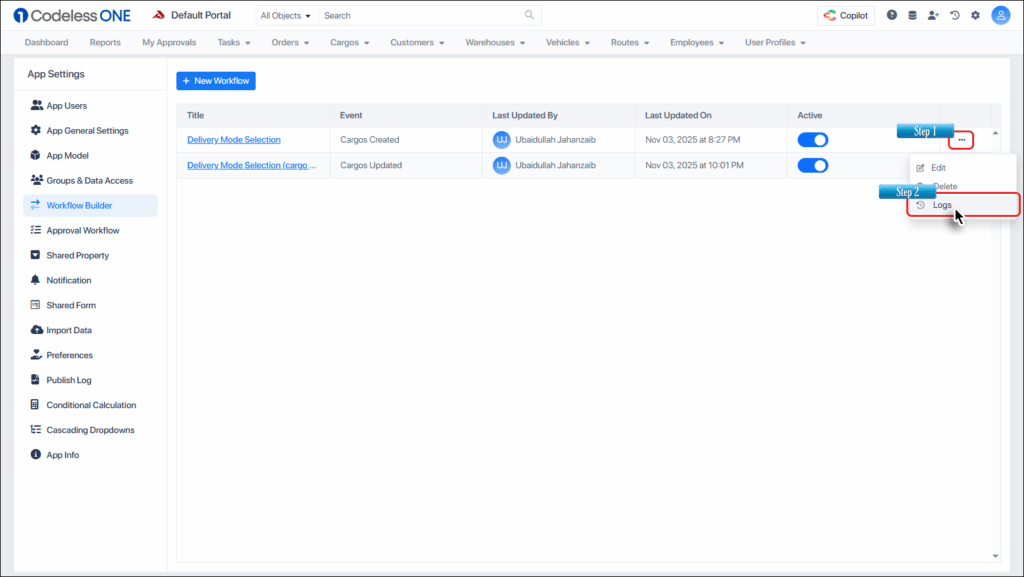Open the Delivery Mode Selection workflow link
Viewport: 1024px width, 577px height.
(234, 140)
